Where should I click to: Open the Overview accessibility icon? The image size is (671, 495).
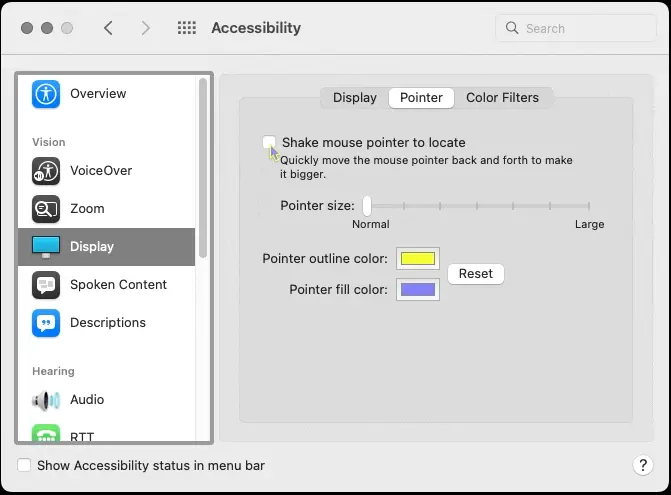(x=46, y=94)
